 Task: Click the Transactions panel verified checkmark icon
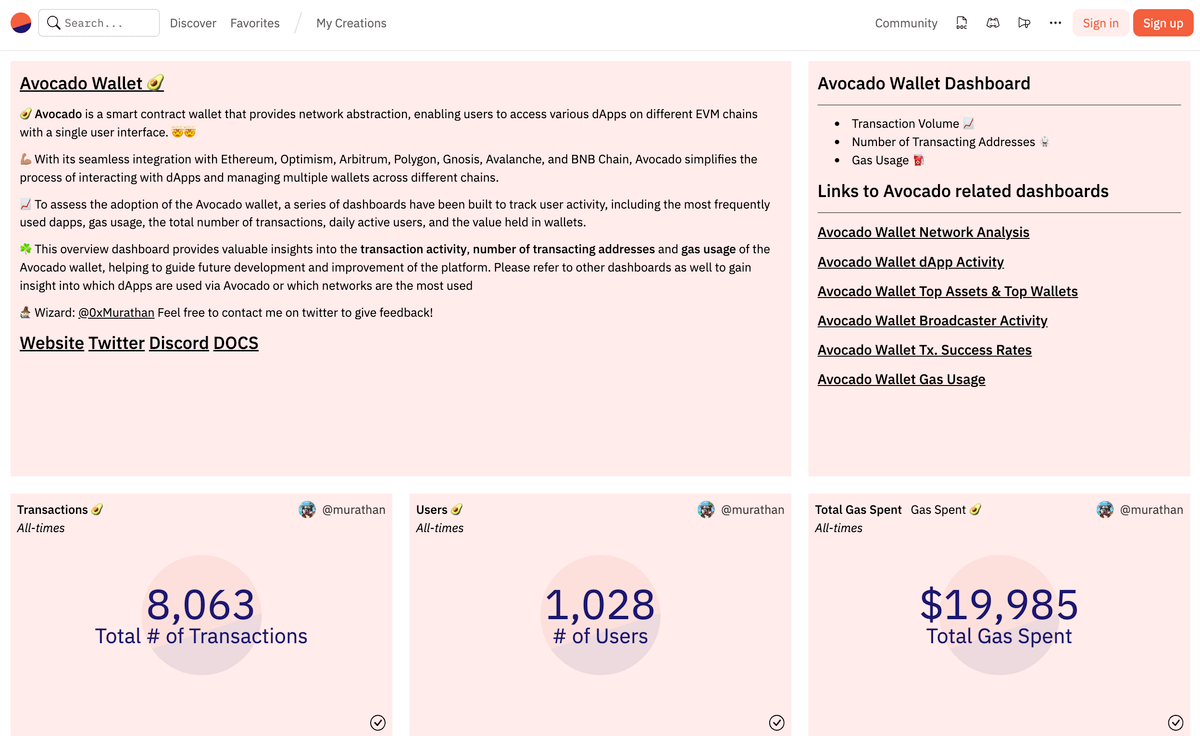point(378,722)
